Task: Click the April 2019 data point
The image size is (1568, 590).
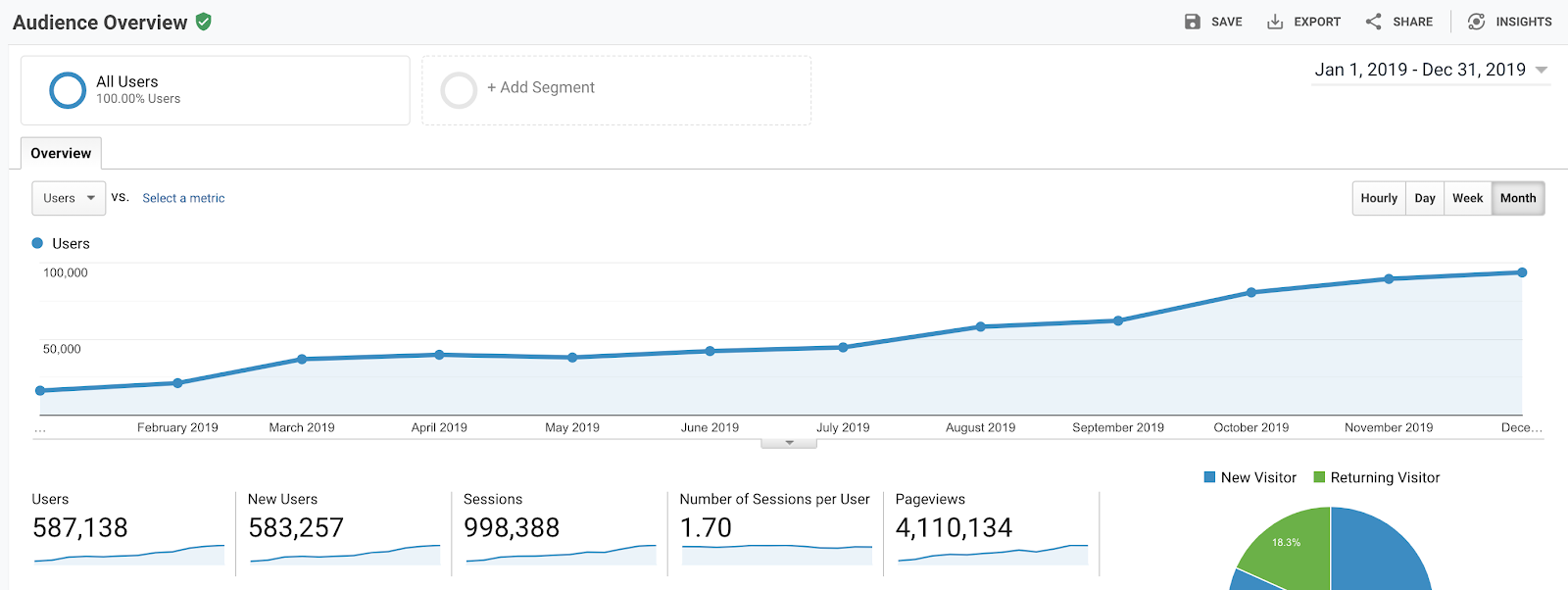Action: pos(439,355)
